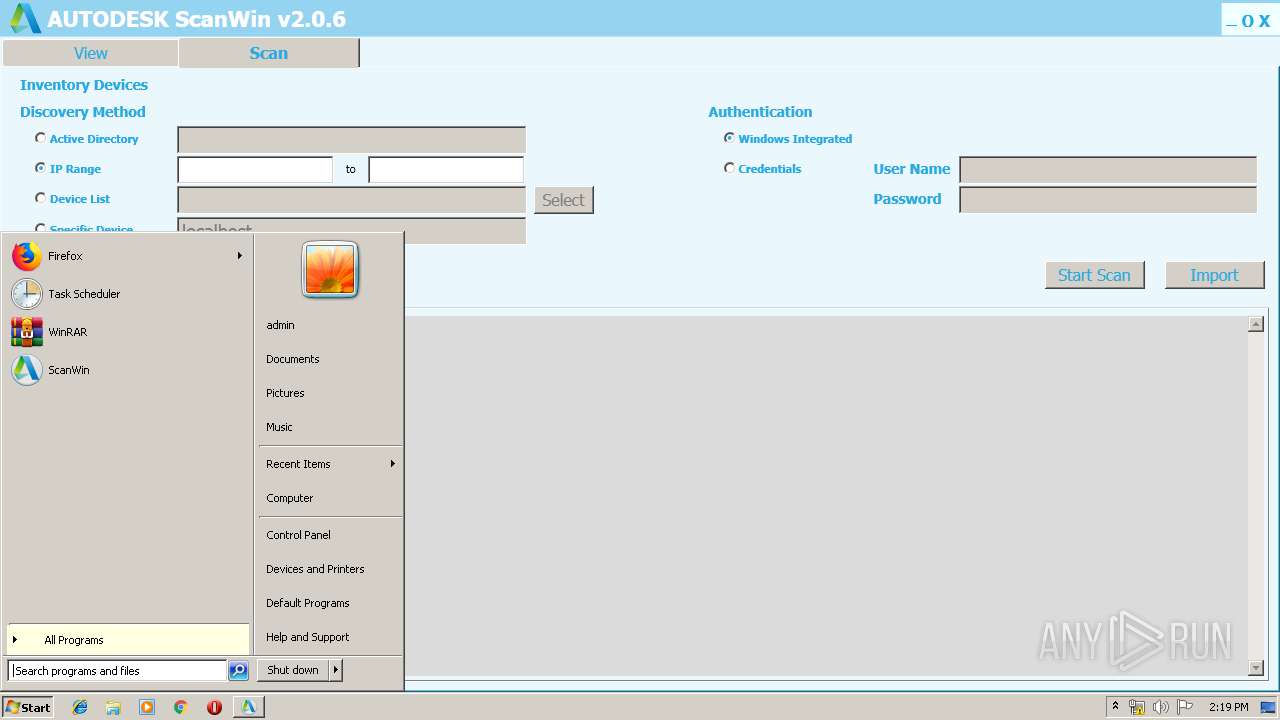Open Default Programs entry
The height and width of the screenshot is (720, 1280).
pos(308,603)
